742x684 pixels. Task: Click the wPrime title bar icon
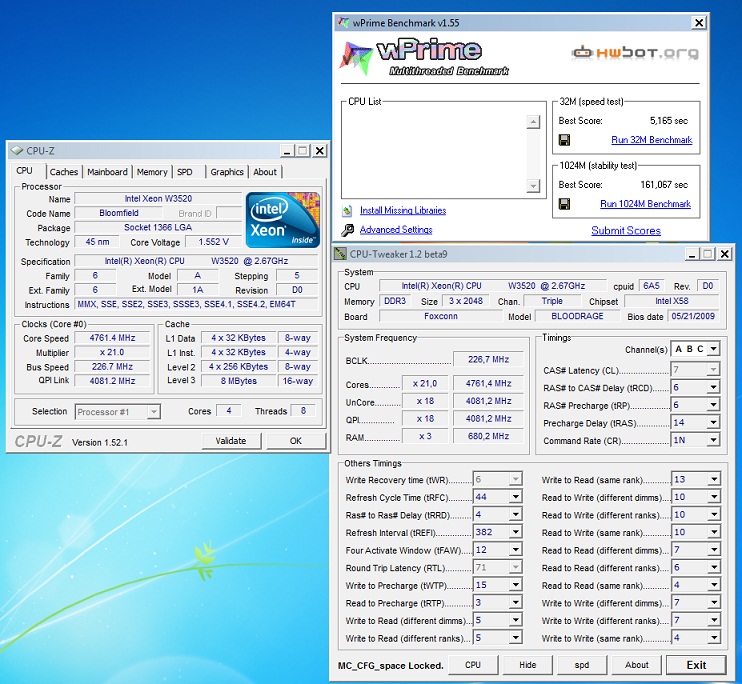343,23
